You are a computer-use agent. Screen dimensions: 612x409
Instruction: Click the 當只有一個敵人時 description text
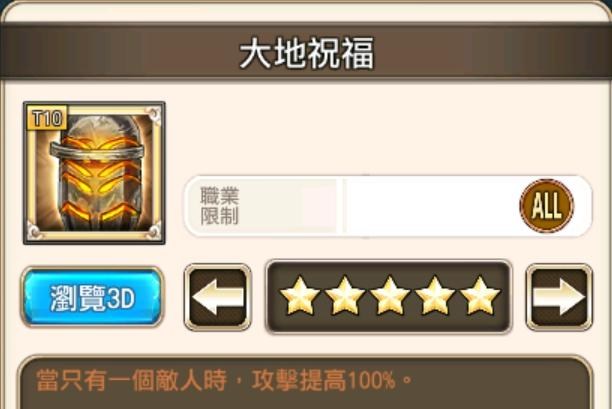click(131, 380)
